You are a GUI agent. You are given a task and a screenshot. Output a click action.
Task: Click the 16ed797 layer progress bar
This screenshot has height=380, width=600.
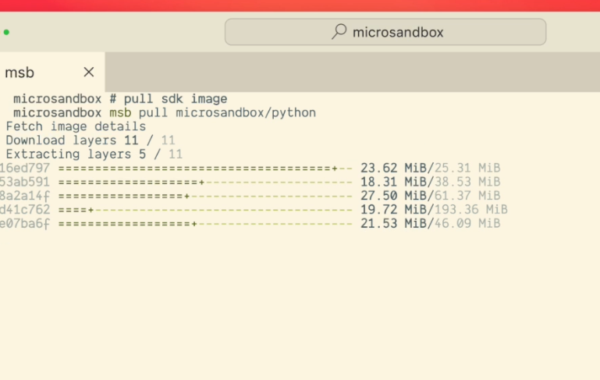coord(205,168)
